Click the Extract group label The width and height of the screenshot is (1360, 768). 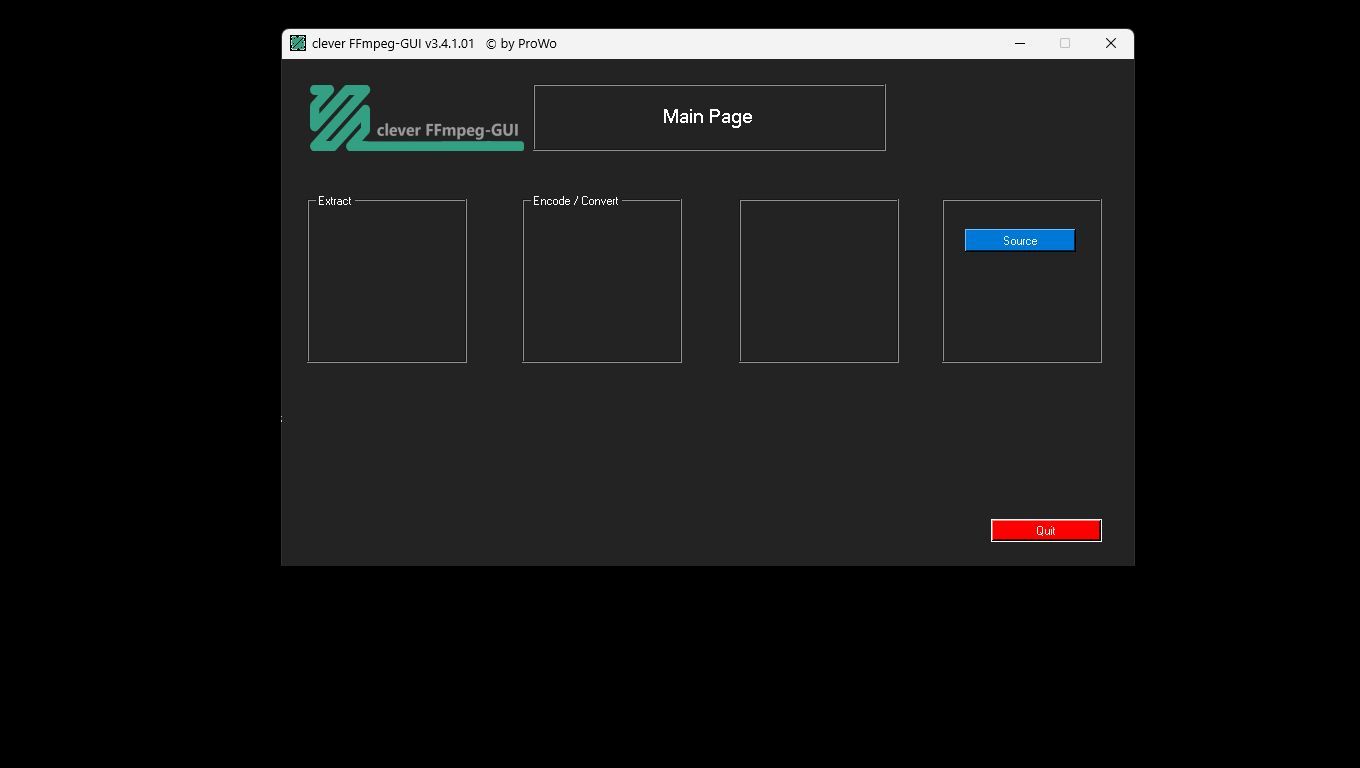pos(335,201)
